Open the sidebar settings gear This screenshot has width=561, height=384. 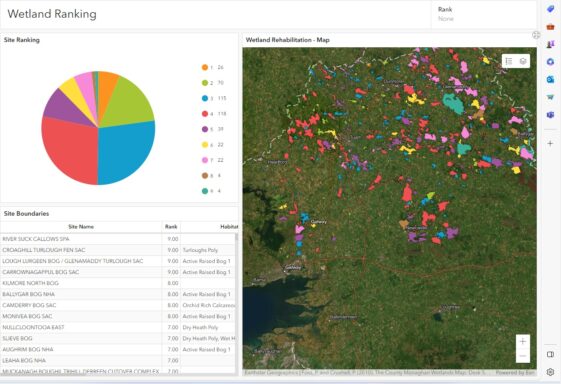(x=550, y=372)
